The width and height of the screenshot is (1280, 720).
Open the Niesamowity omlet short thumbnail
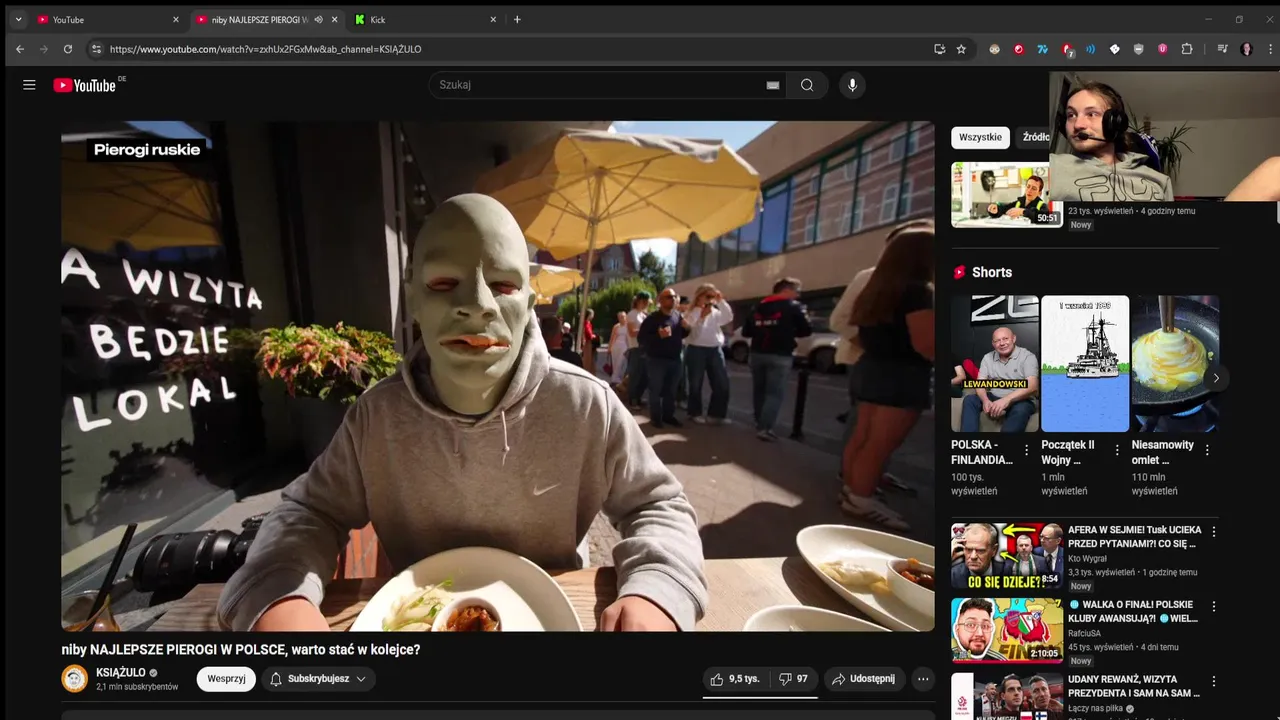pos(1175,364)
